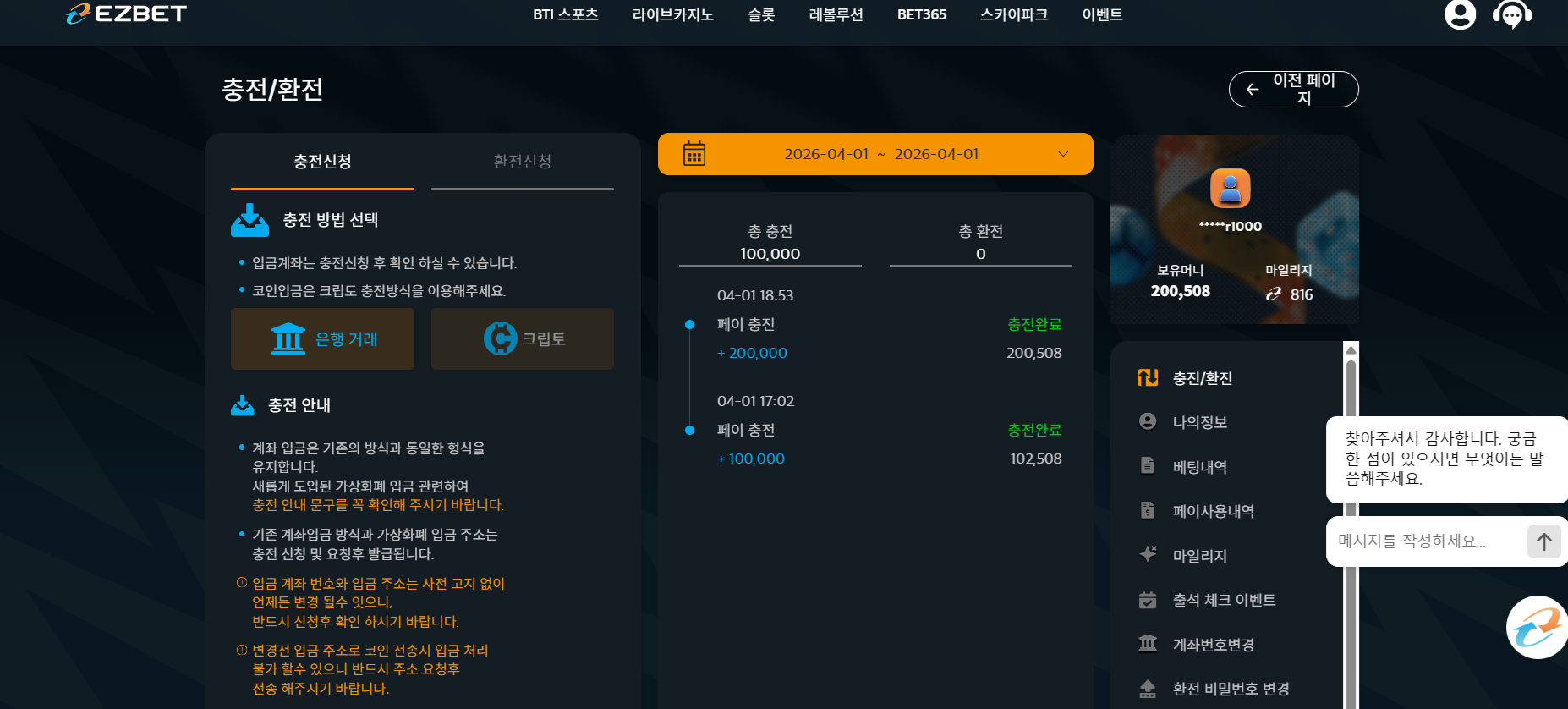Send chat message with arrow-up icon
The image size is (1568, 709).
pos(1544,541)
